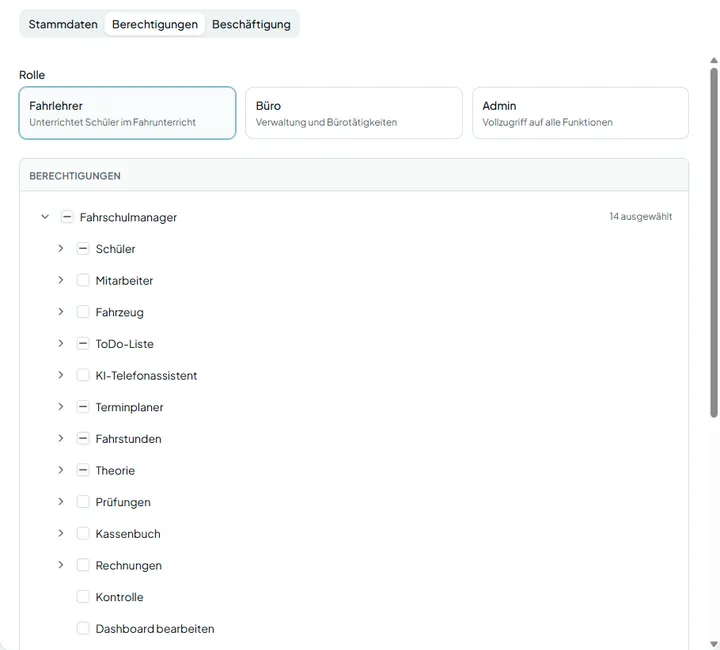Screen dimensions: 720x650
Task: Click the Rechnungen tree label
Action: coord(129,566)
